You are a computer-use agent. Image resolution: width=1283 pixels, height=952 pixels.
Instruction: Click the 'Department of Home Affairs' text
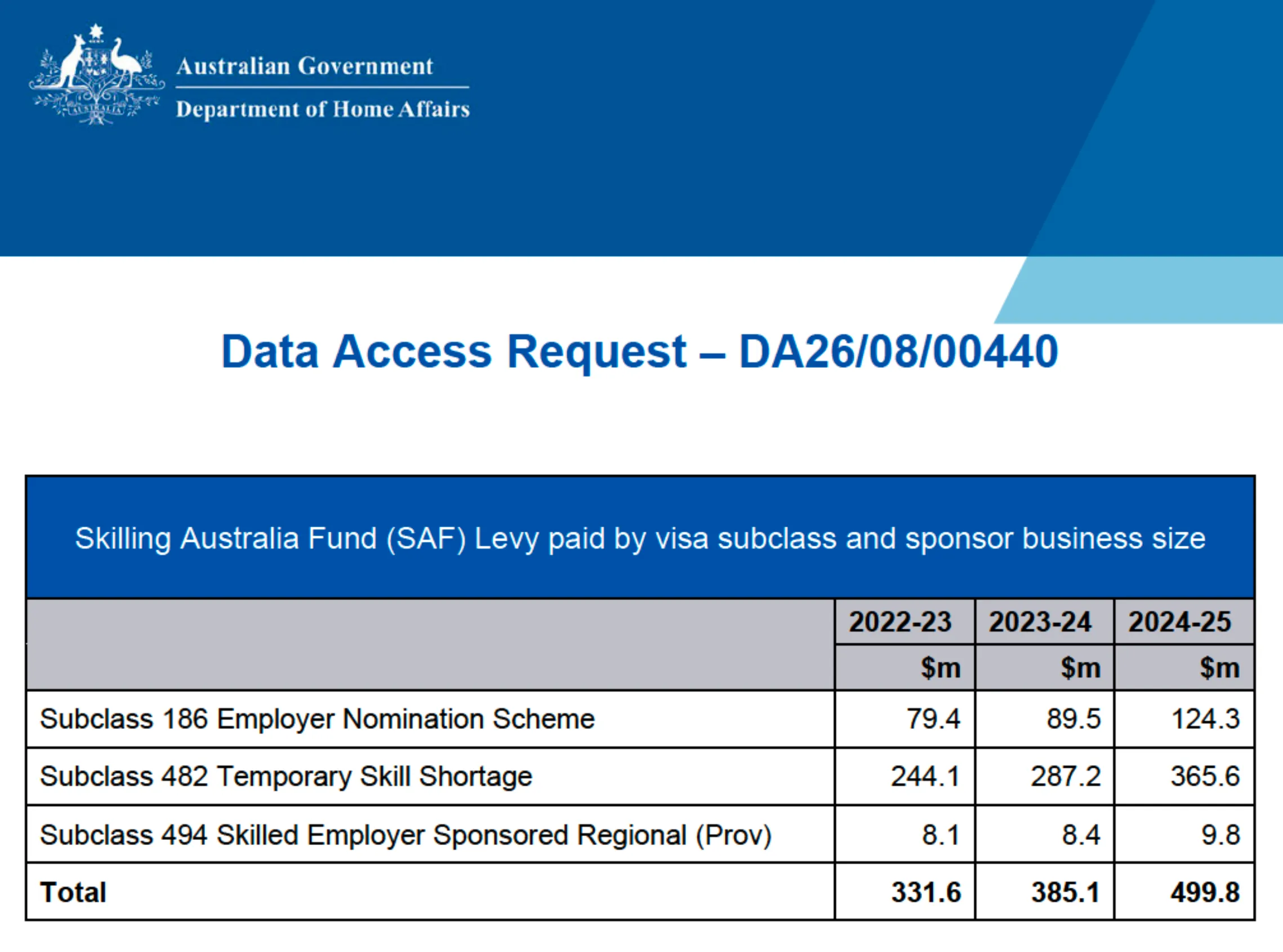(x=323, y=109)
